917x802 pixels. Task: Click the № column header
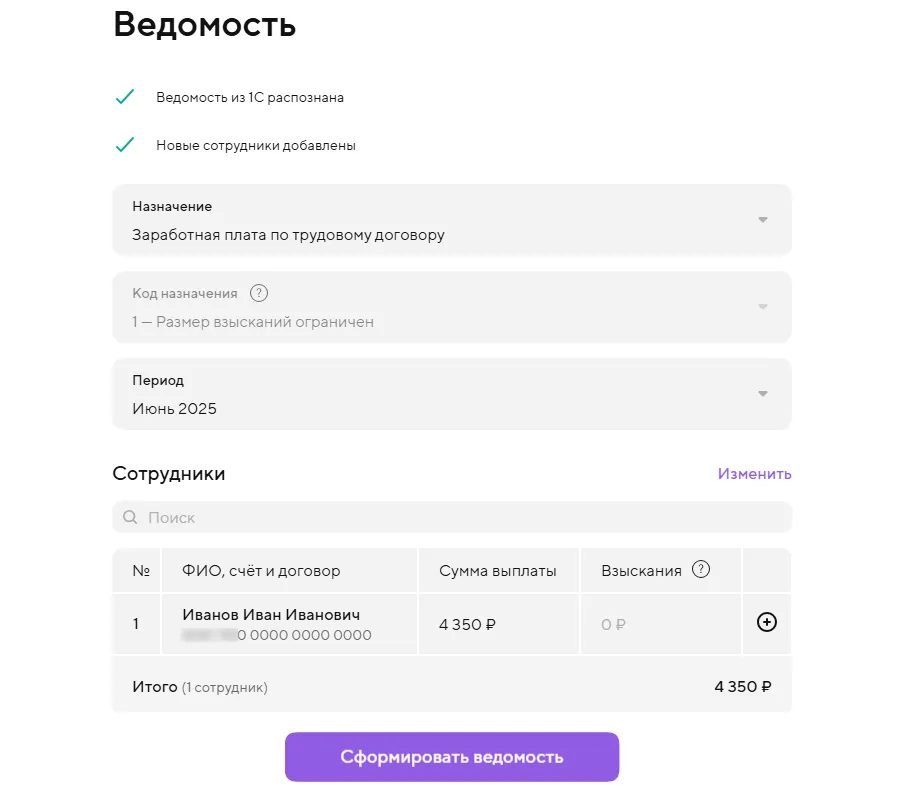click(x=141, y=571)
